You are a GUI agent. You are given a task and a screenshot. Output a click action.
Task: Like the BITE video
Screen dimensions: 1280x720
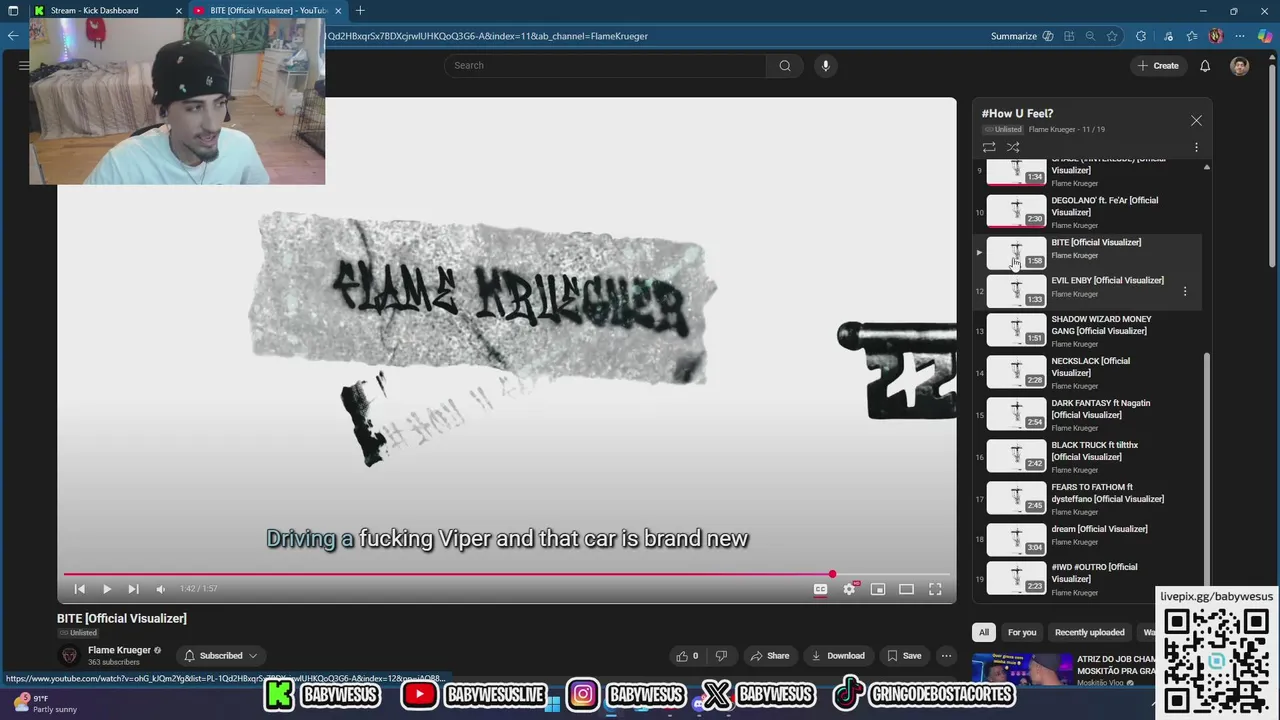(x=687, y=656)
